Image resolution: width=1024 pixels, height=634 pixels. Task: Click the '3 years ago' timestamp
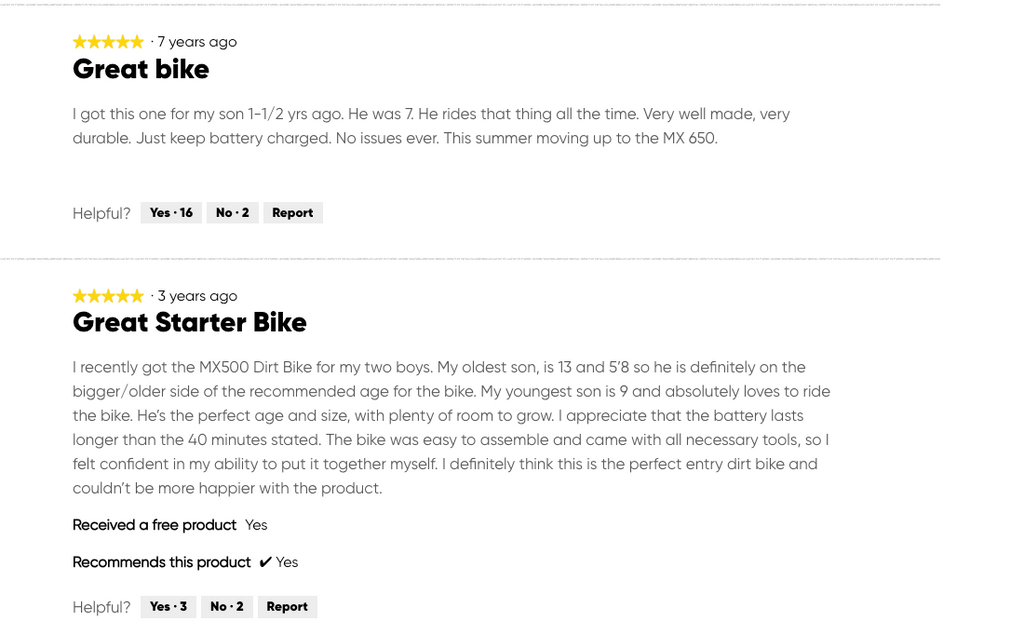click(x=197, y=296)
